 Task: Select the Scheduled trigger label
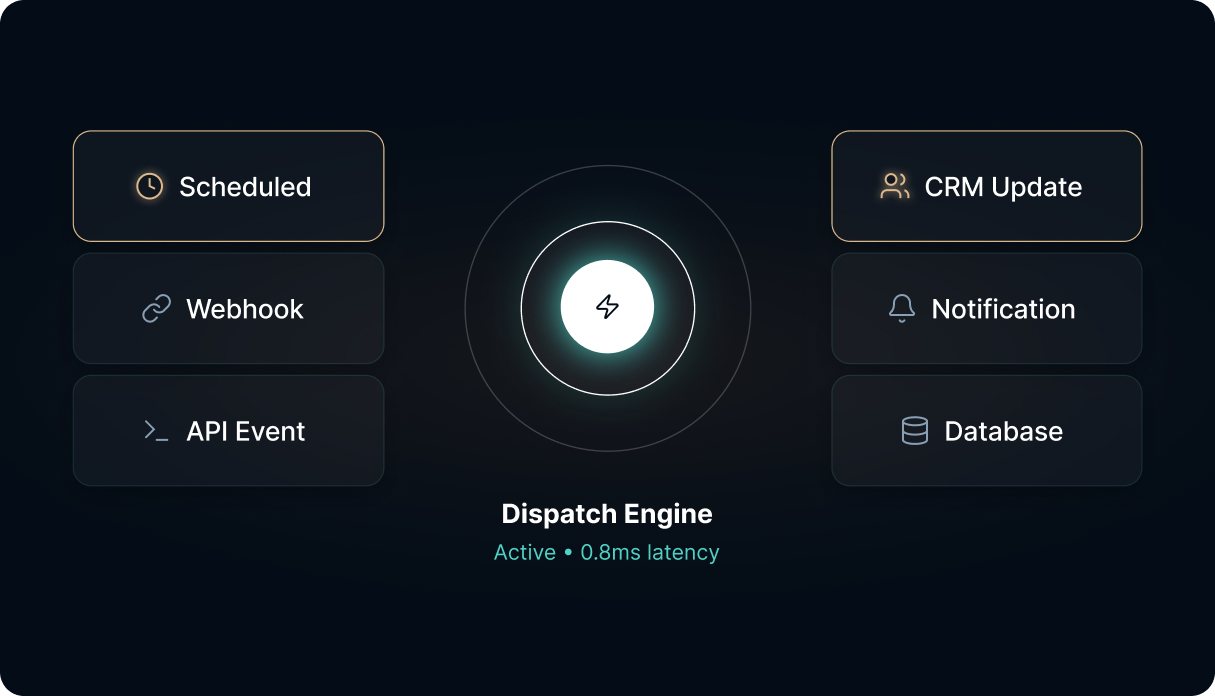(245, 187)
